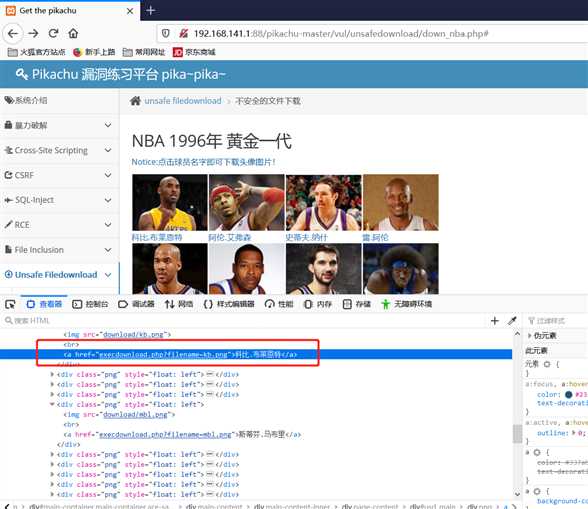Click the Kobe Bryant photo thumbnail
Screen dimensions: 588x509
click(170, 203)
